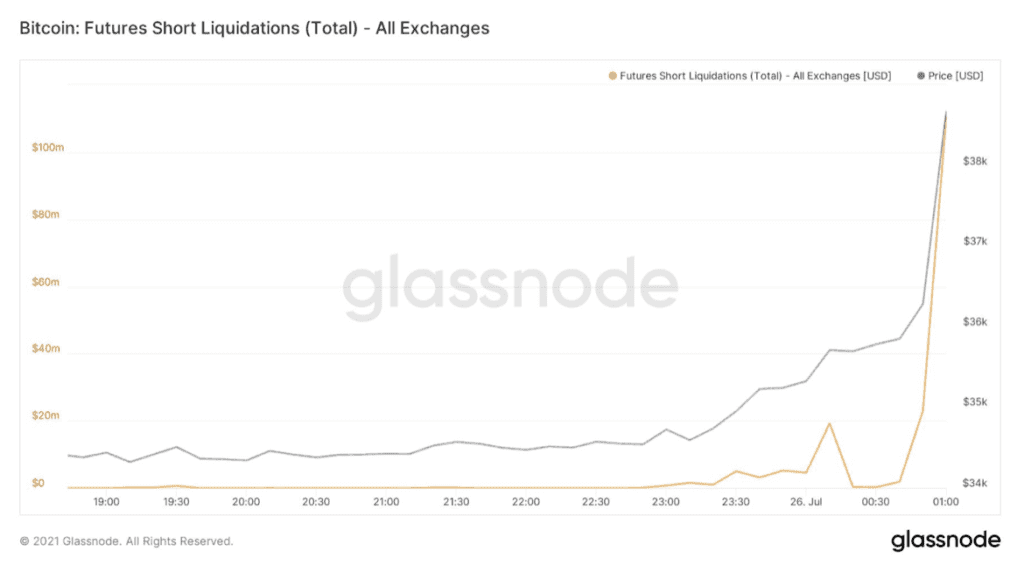Screen dimensions: 1024x572
Task: Click the central glassnode watermark
Action: pyautogui.click(x=510, y=287)
